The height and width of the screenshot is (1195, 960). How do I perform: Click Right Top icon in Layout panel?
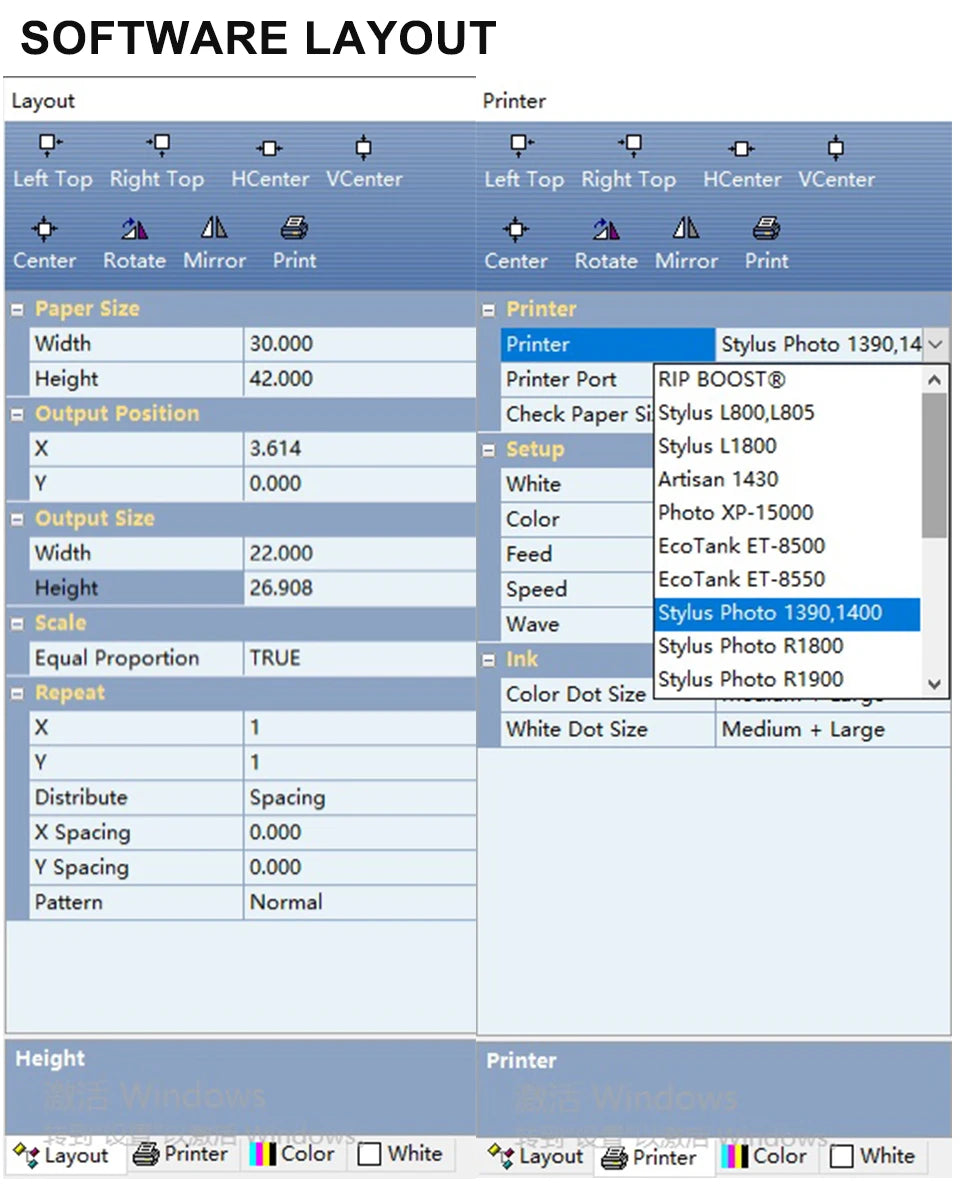pyautogui.click(x=158, y=144)
